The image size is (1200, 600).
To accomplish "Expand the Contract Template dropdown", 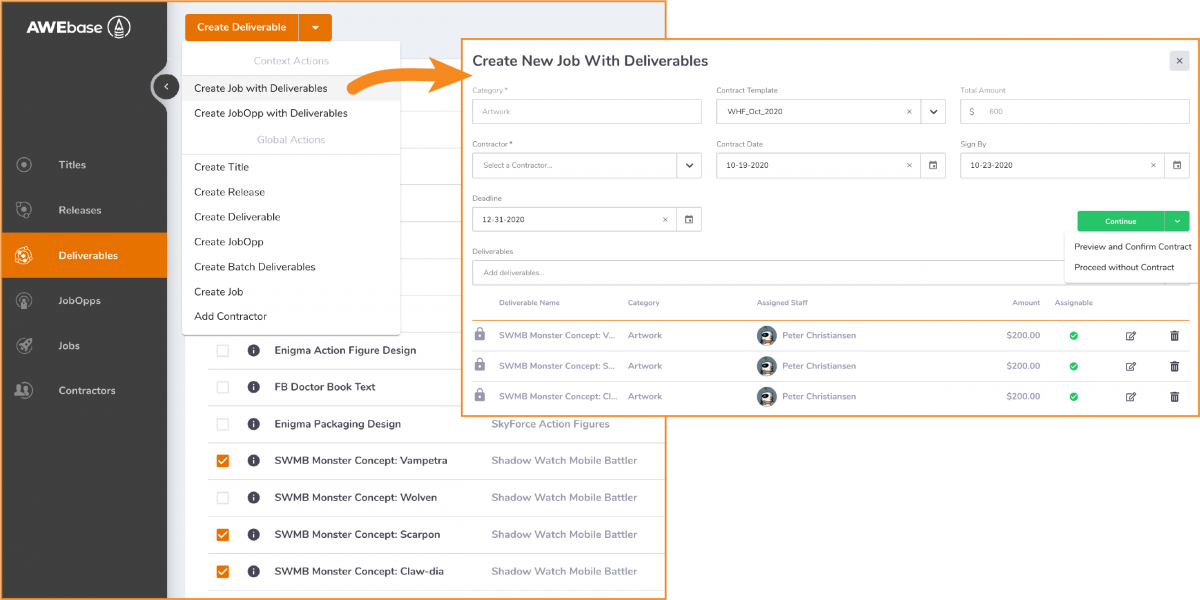I will coord(933,111).
